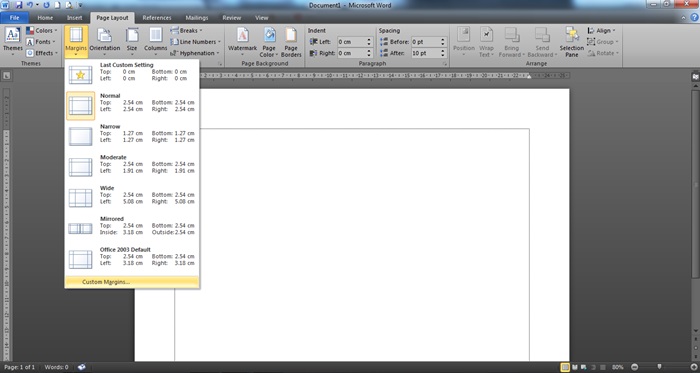The height and width of the screenshot is (373, 700).
Task: Click the zoom slider handle
Action: pyautogui.click(x=659, y=367)
